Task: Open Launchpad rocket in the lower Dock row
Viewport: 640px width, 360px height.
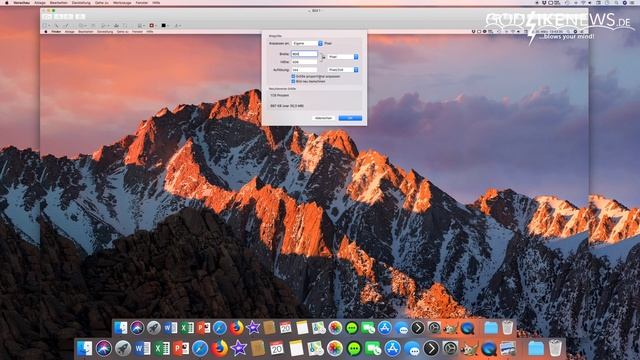Action: [x=123, y=348]
